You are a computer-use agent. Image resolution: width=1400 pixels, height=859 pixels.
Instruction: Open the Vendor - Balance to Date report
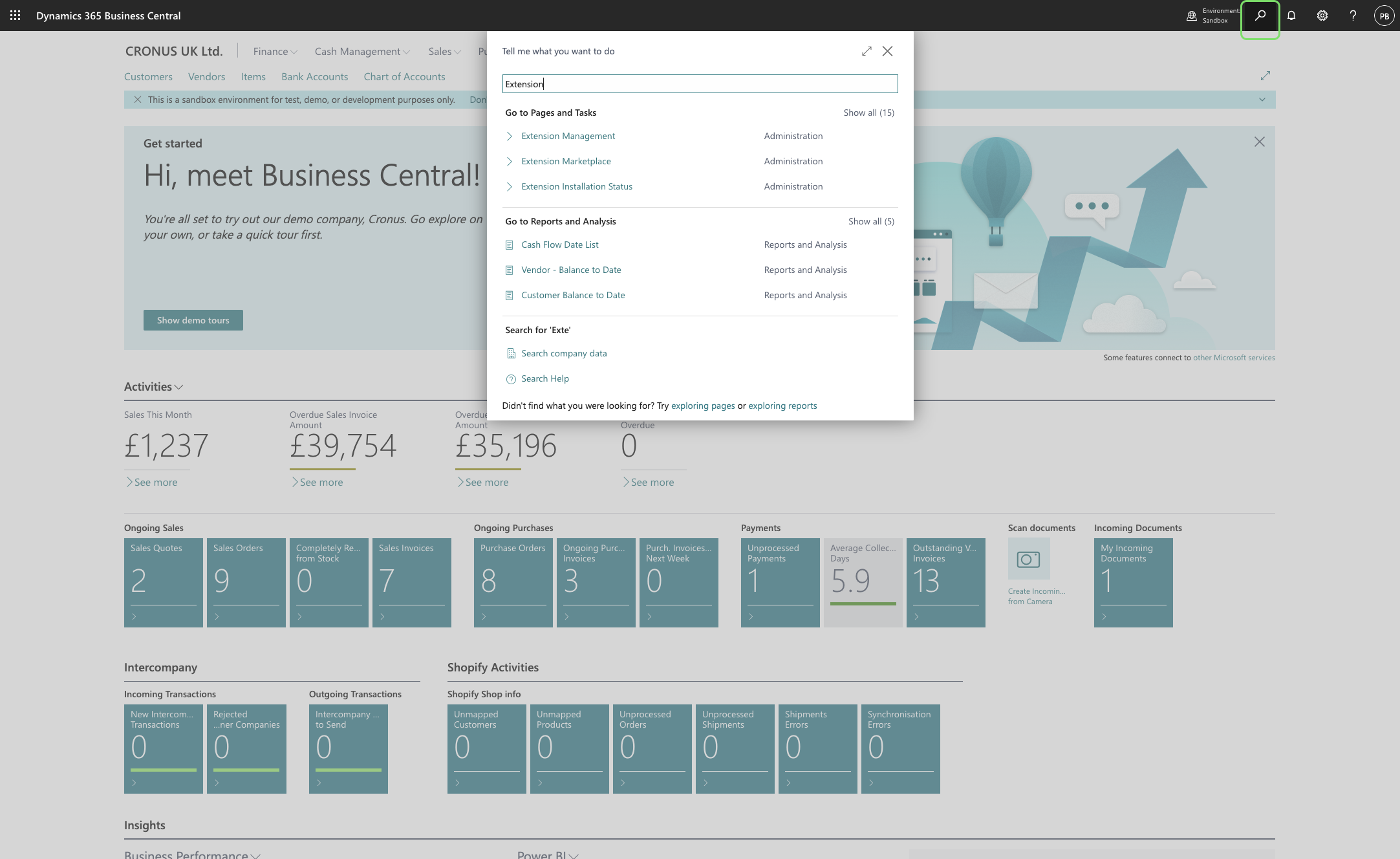(571, 270)
